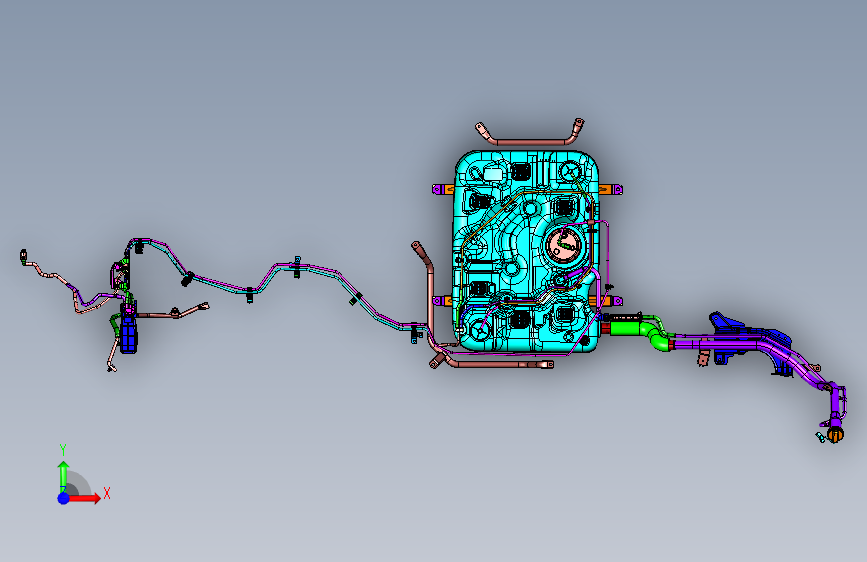The image size is (867, 562).
Task: Select the red X axis arrow of triad
Action: tap(84, 498)
